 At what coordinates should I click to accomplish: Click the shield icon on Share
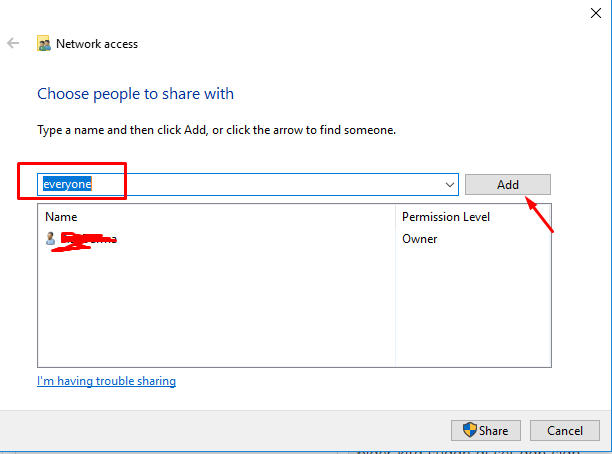point(470,430)
